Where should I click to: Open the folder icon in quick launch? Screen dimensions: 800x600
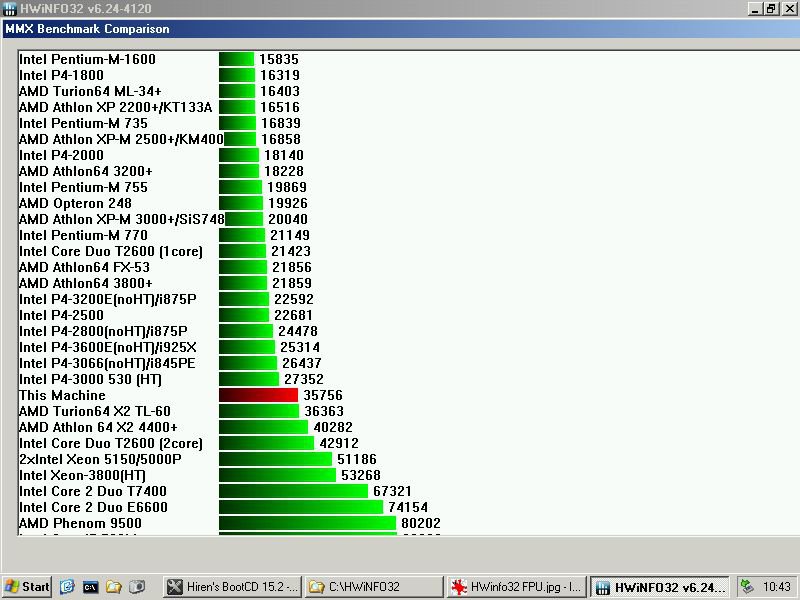pos(114,587)
